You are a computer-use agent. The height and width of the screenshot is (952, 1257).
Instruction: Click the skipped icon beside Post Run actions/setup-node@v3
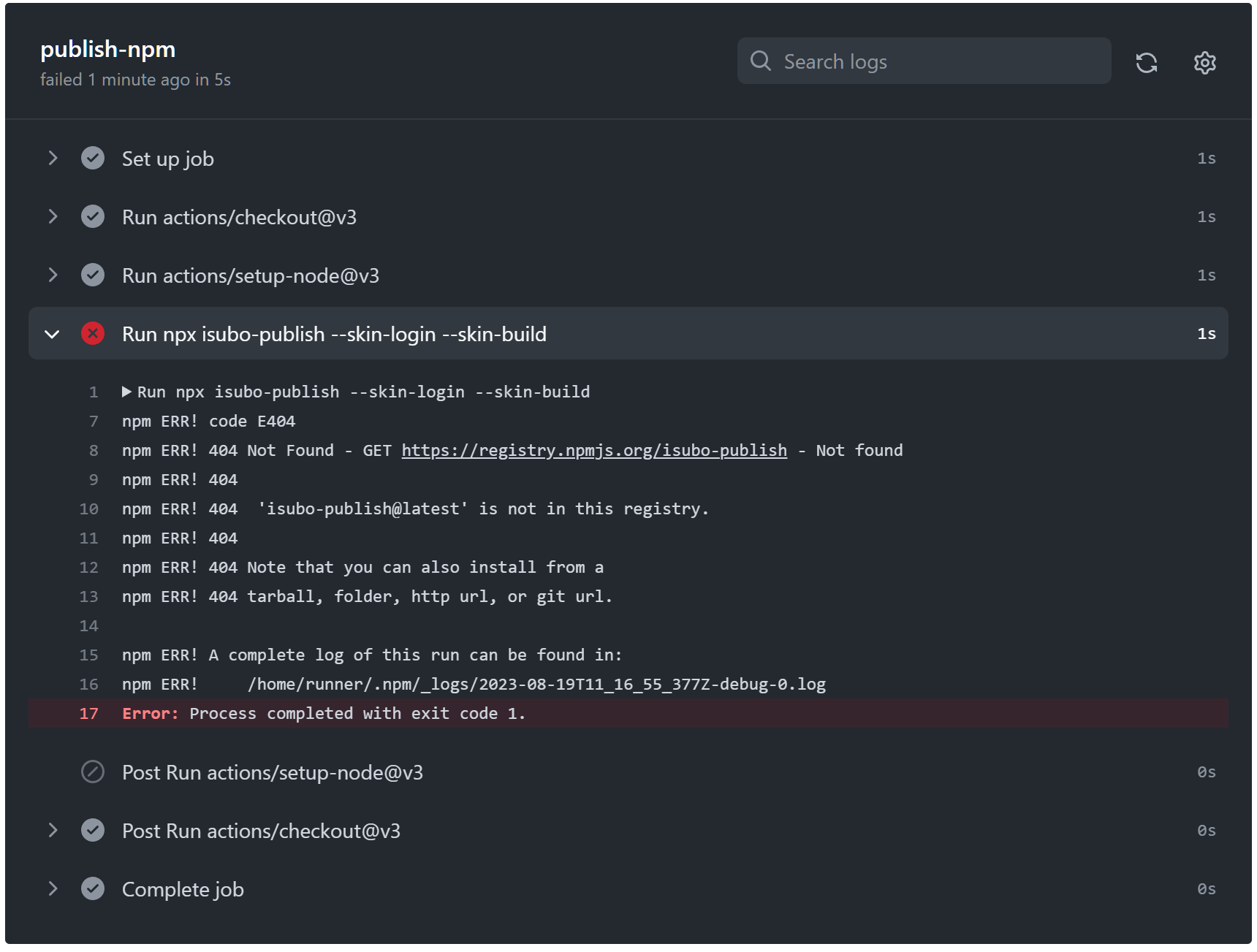tap(93, 772)
